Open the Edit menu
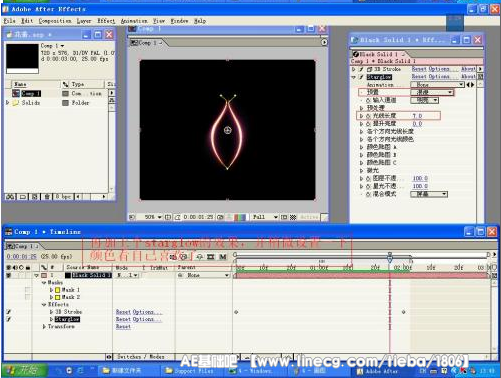 coord(27,21)
